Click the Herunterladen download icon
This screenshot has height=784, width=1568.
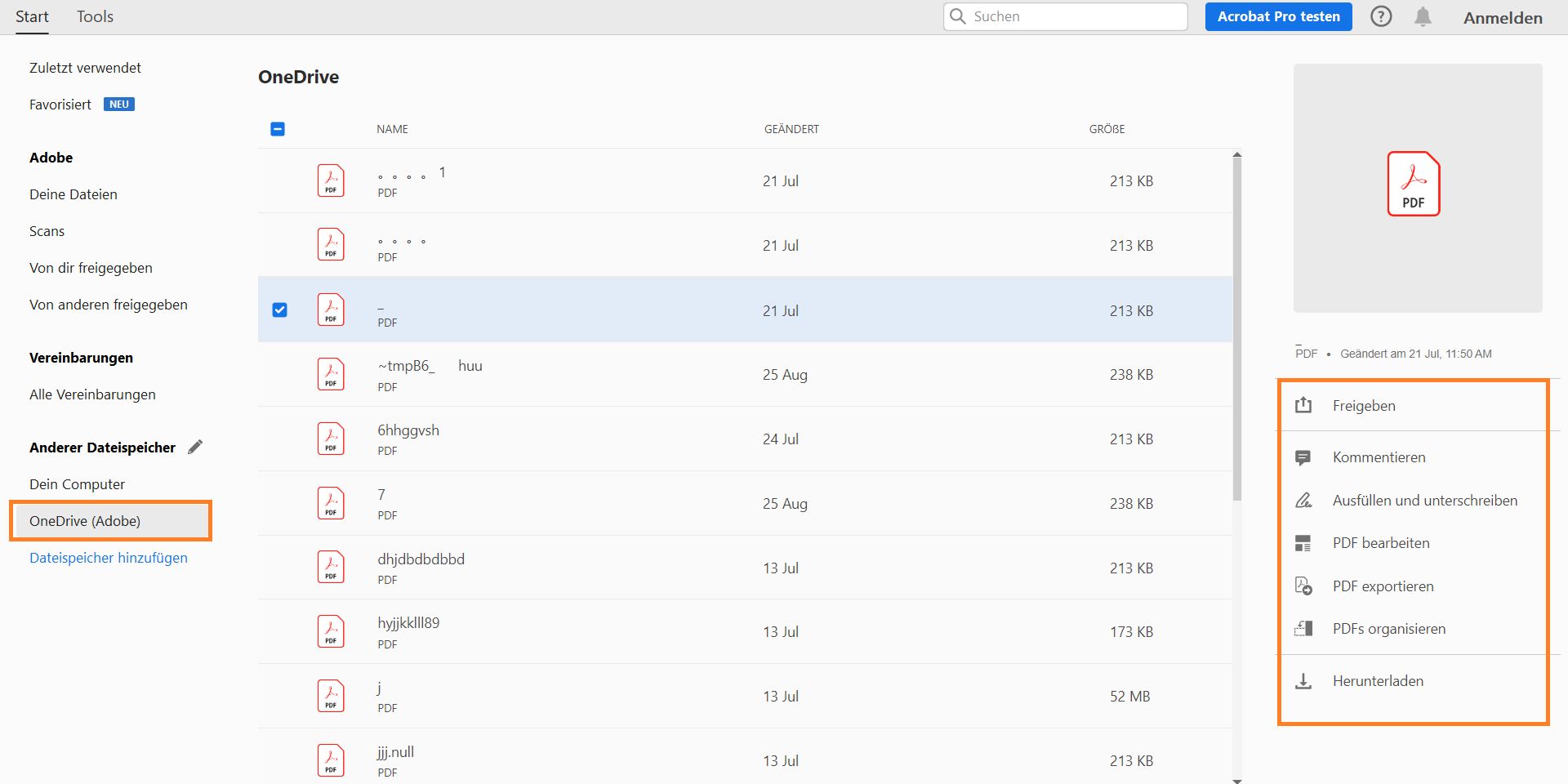coord(1303,681)
